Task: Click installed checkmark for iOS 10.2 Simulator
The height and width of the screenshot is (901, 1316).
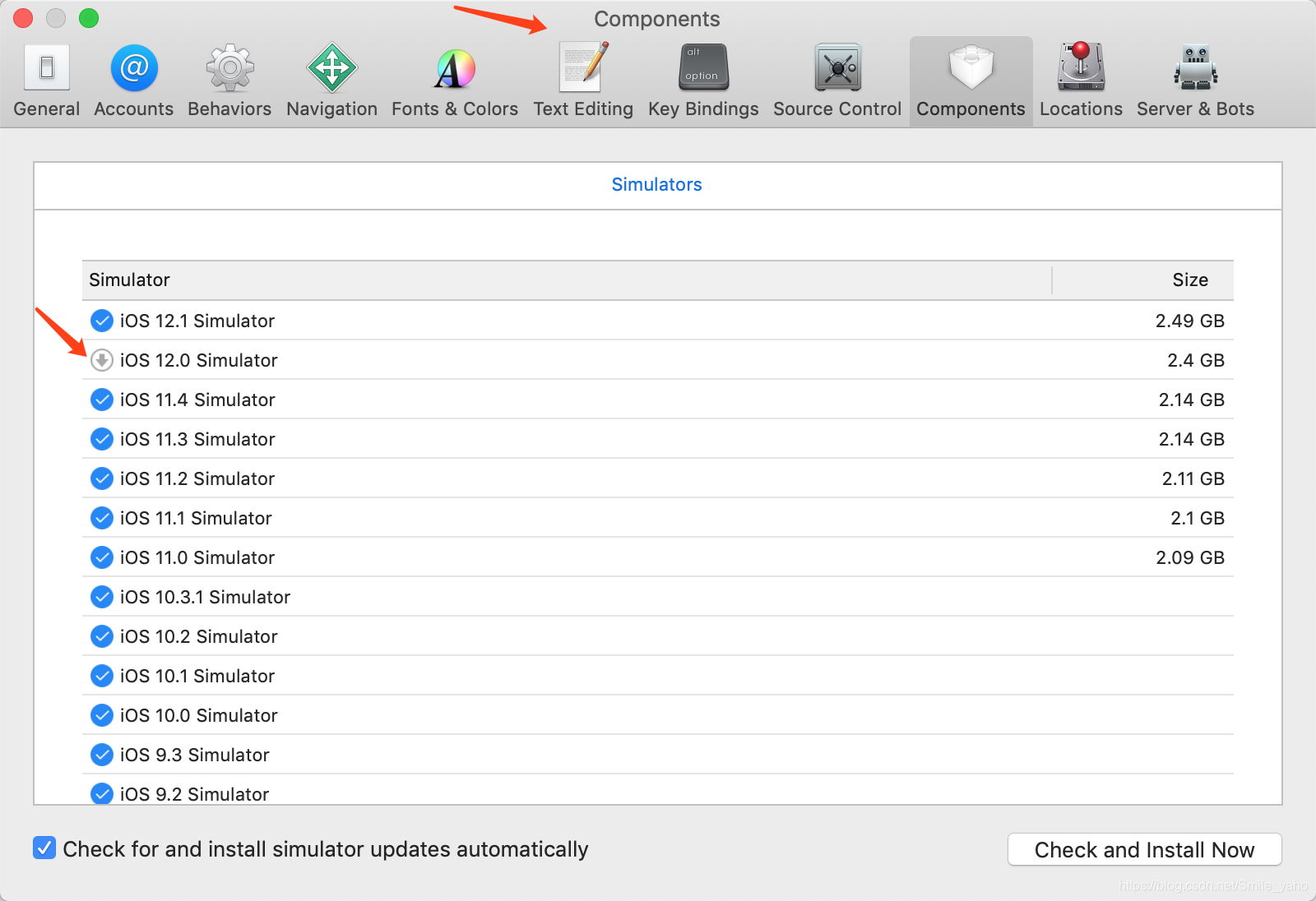Action: click(102, 636)
